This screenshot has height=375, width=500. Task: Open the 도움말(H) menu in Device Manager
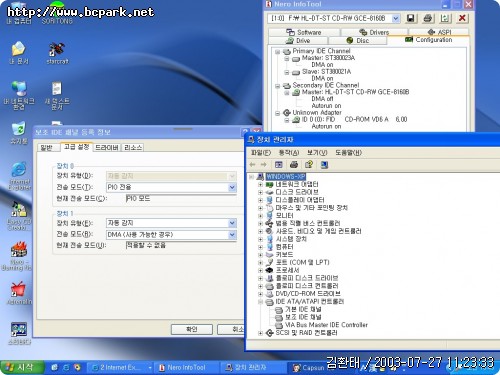(x=348, y=153)
